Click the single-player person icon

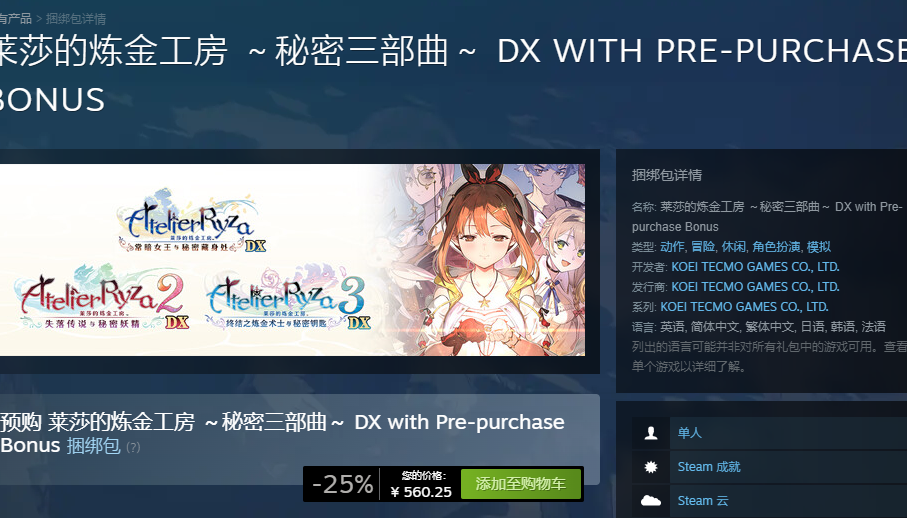(651, 433)
